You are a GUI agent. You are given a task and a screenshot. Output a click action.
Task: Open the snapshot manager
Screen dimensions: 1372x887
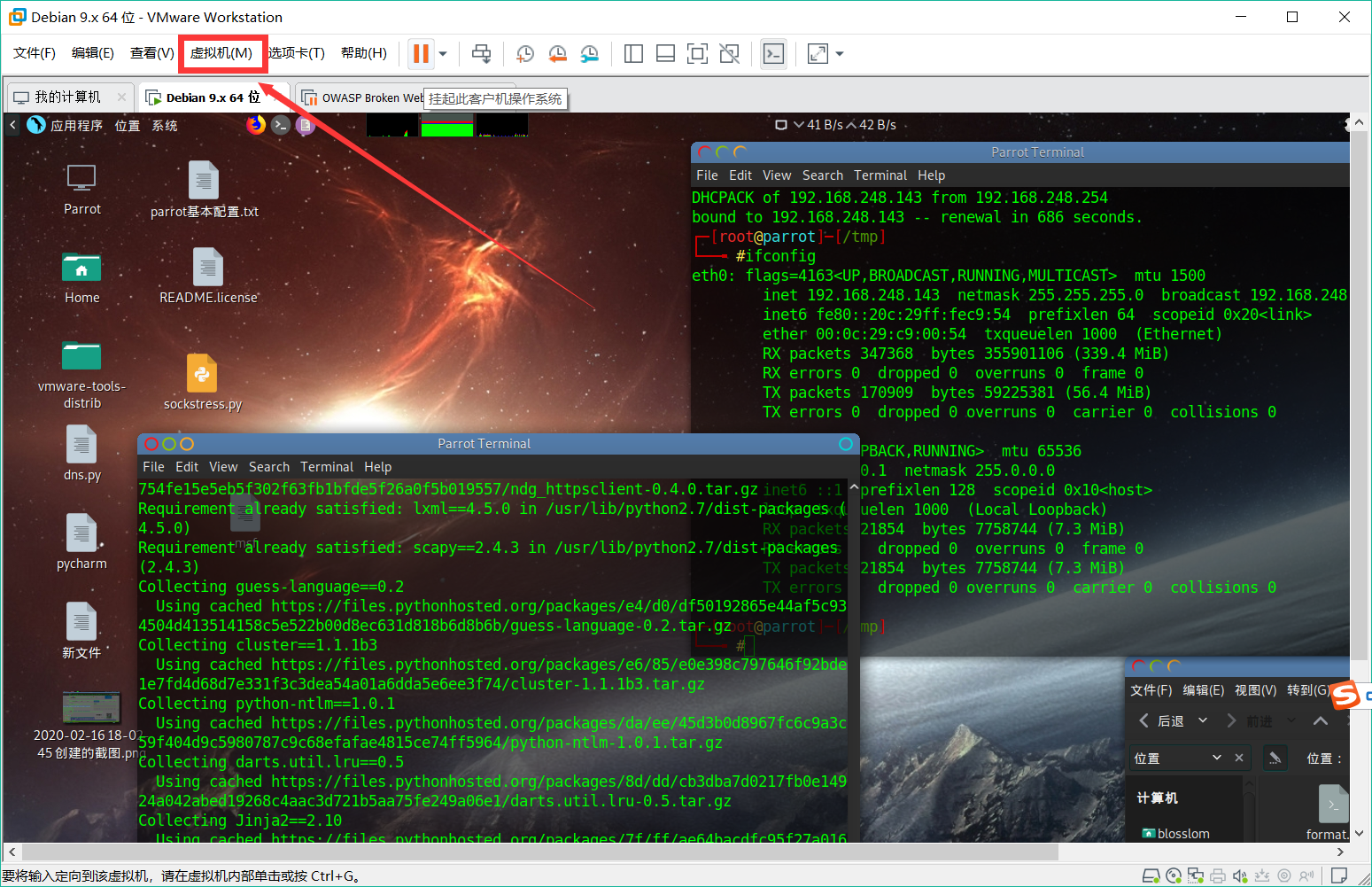point(589,54)
